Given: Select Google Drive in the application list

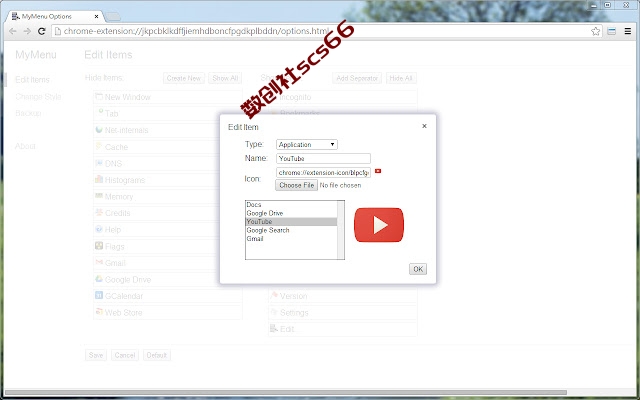Looking at the screenshot, I should (291, 213).
